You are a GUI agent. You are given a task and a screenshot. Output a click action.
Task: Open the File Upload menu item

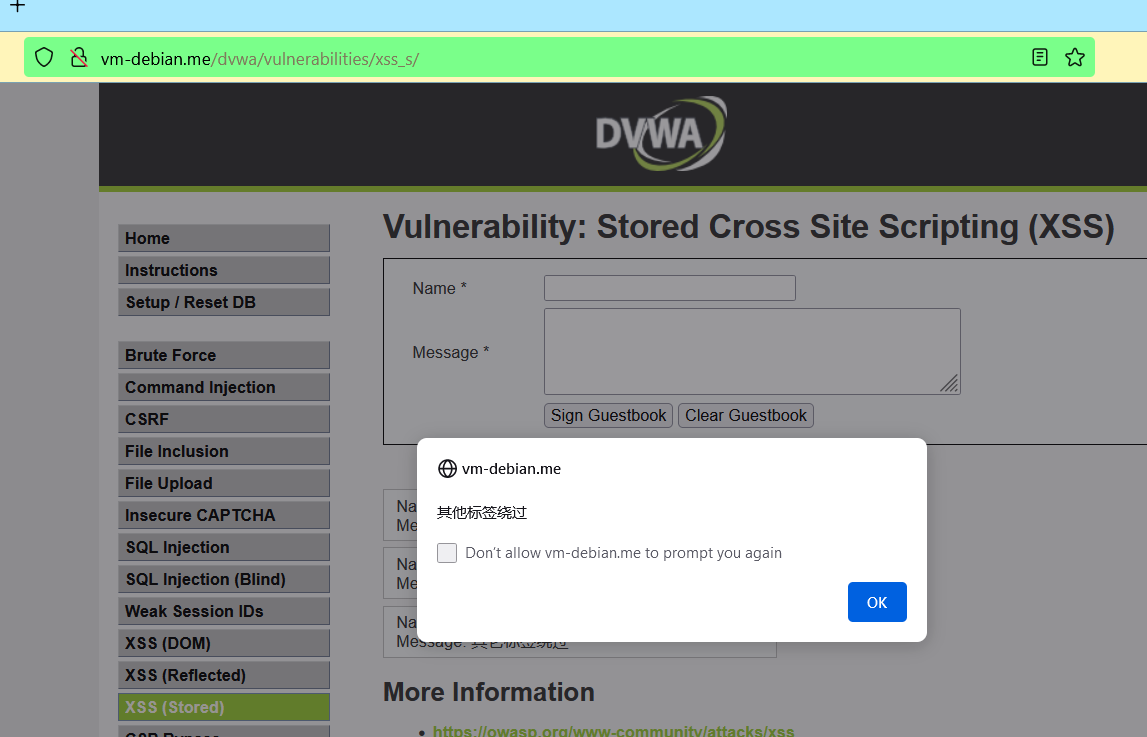pos(224,483)
